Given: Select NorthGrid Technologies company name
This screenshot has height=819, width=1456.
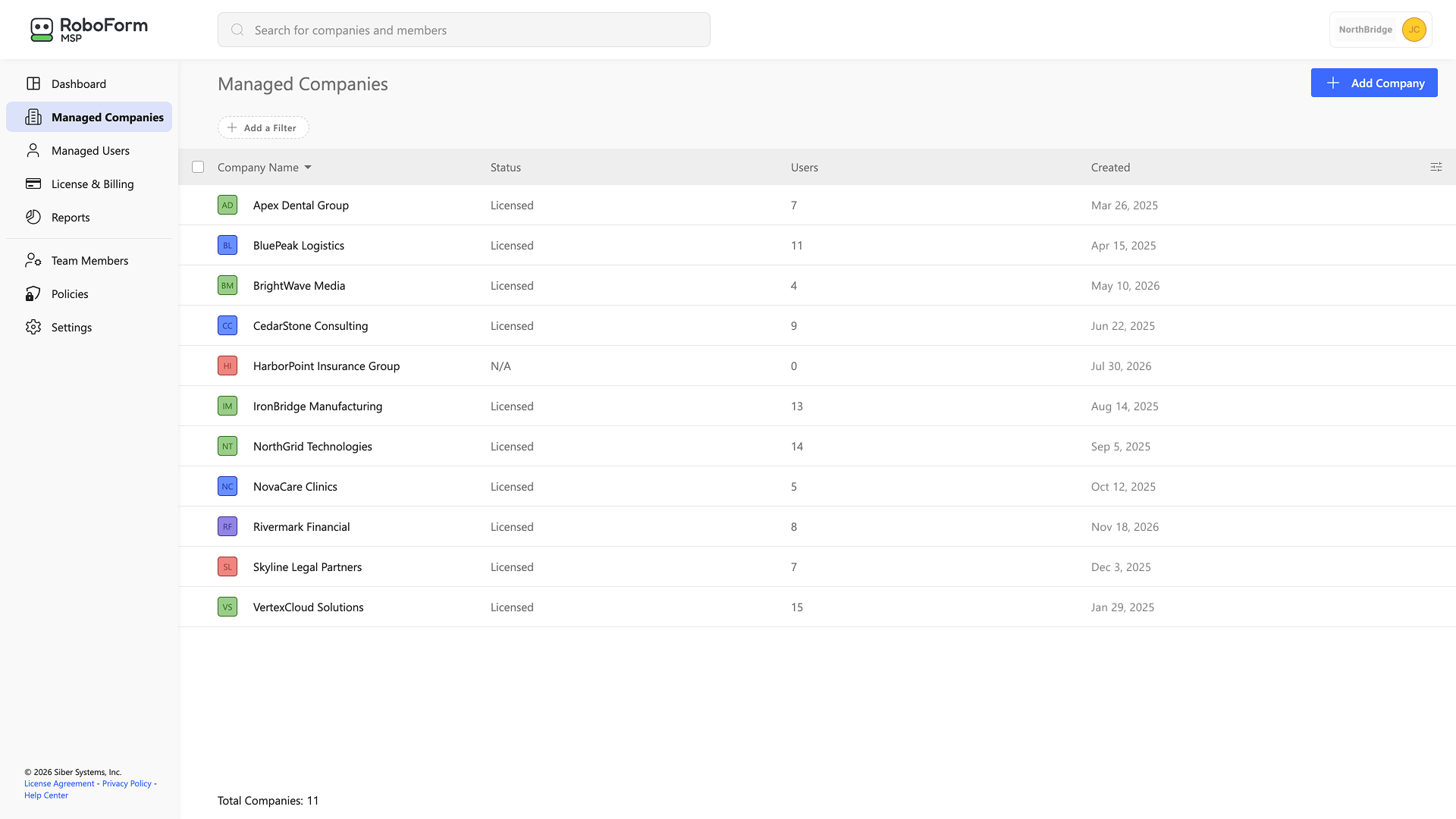Looking at the screenshot, I should 312,446.
